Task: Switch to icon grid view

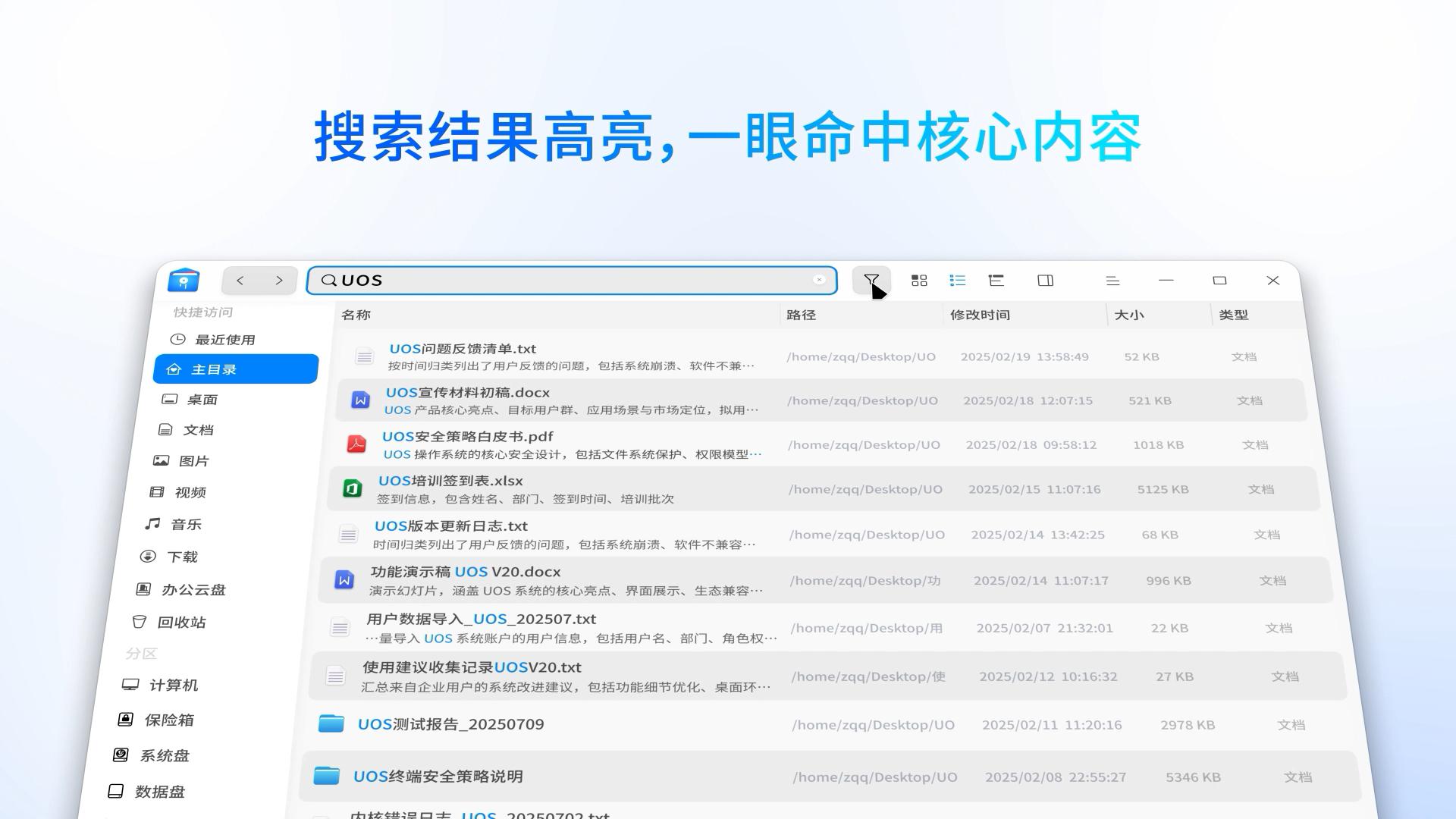Action: point(919,281)
